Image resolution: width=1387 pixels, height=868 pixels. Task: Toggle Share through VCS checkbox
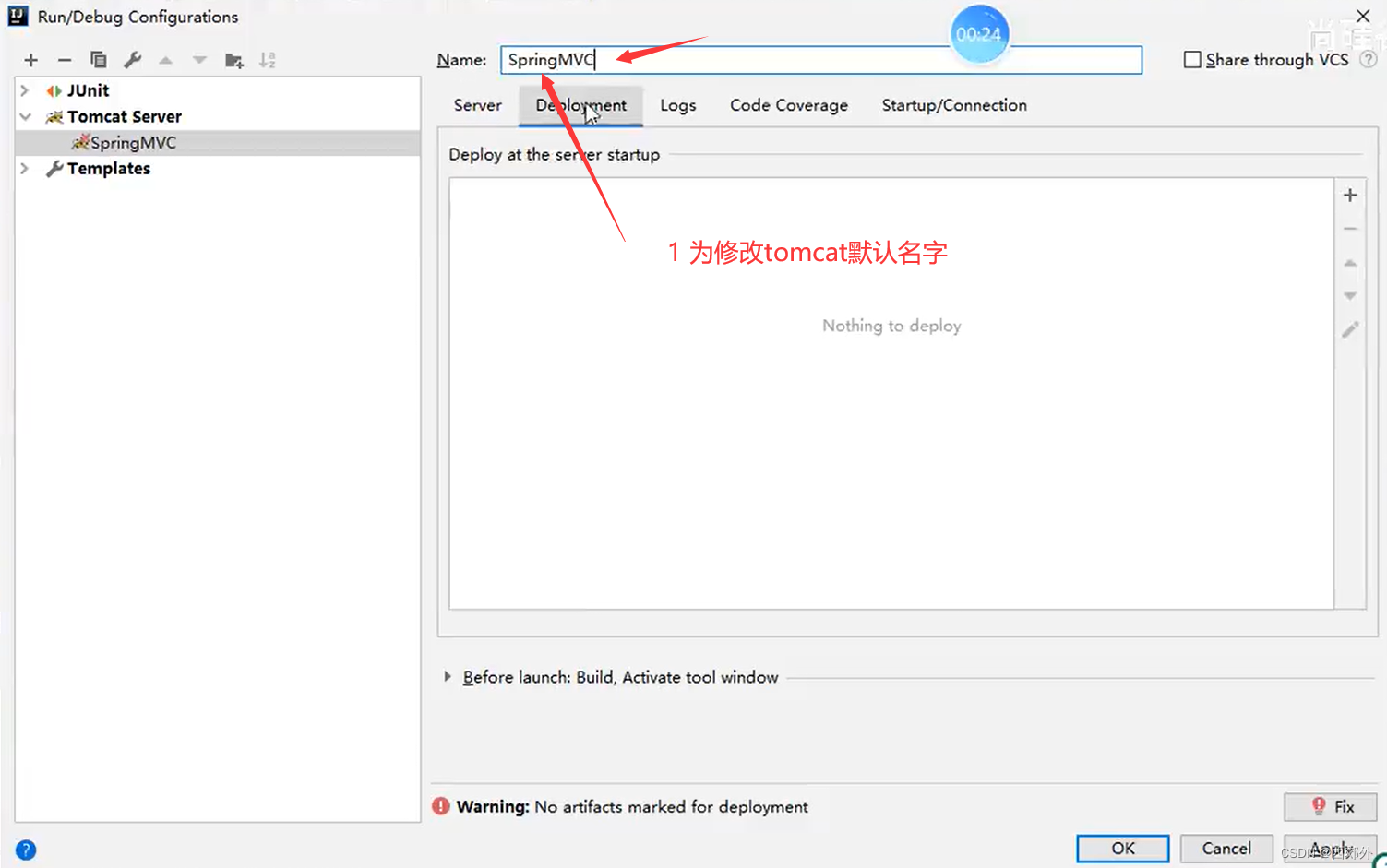coord(1192,59)
